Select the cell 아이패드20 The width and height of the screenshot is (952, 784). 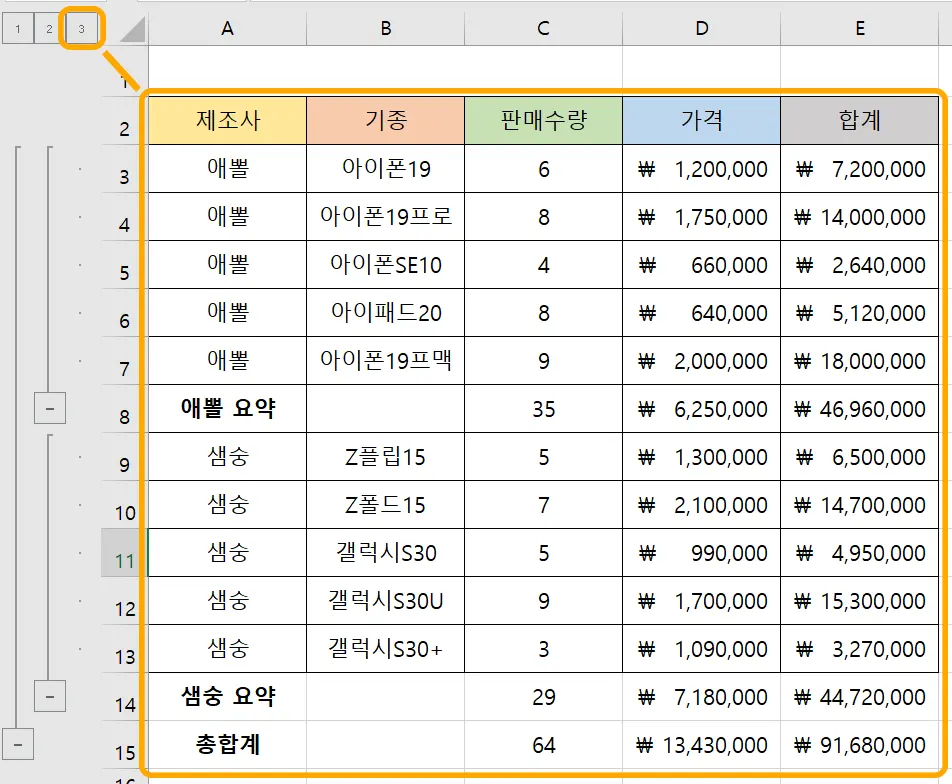click(386, 313)
